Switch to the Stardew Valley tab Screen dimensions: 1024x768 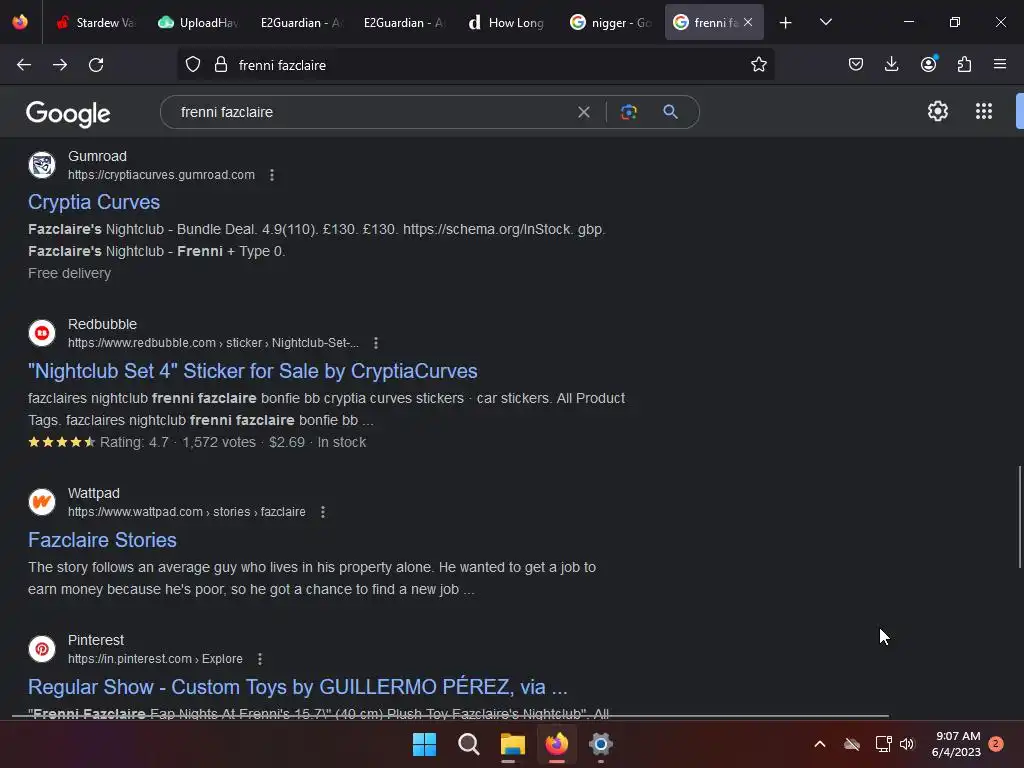(96, 23)
